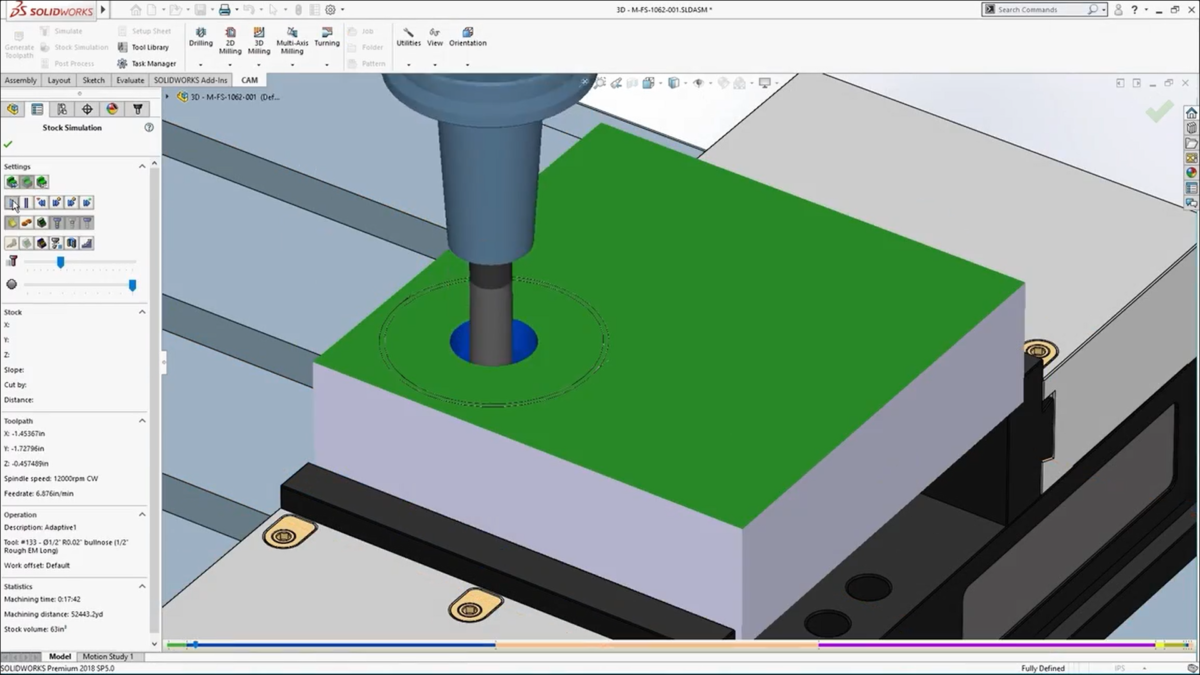
Task: Open the PropertyManager tab icon
Action: tap(37, 109)
